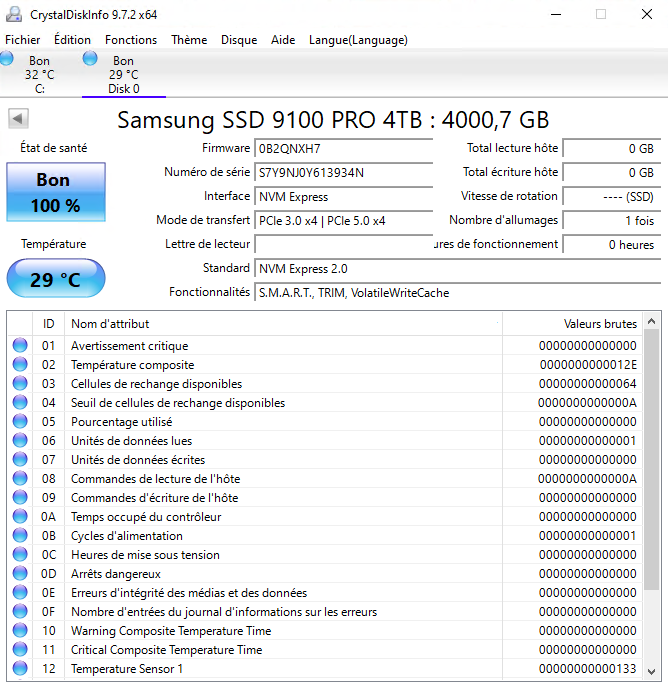Click the Firmware field 0B2QNXH7

[x=343, y=149]
